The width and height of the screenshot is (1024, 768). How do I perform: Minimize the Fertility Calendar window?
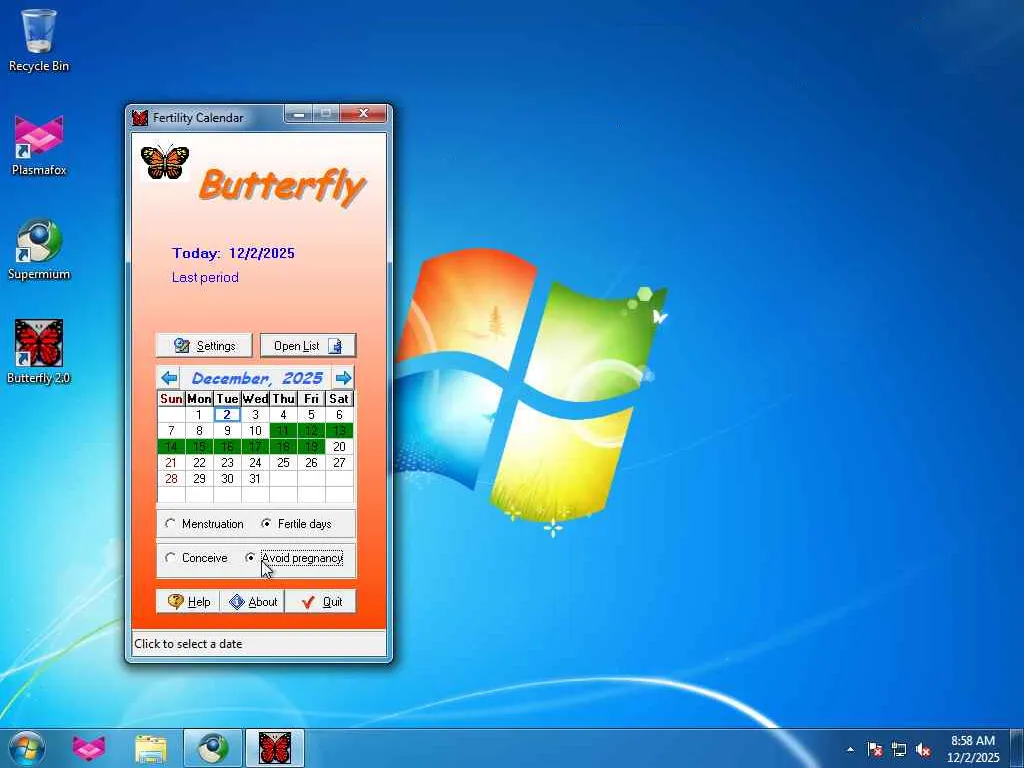pyautogui.click(x=299, y=115)
